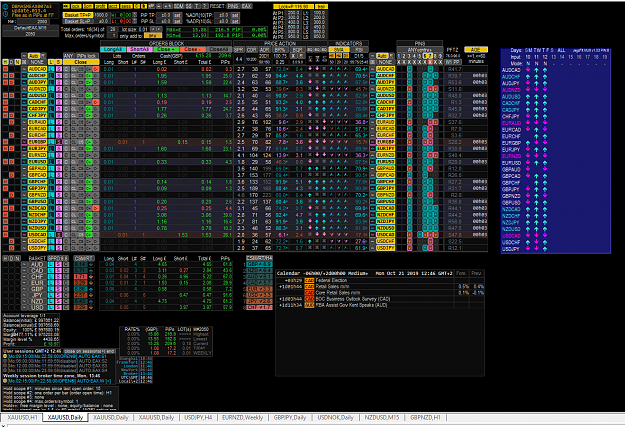The height and width of the screenshot is (427, 625).
Task: Click the SS button in top toolbar
Action: pyautogui.click(x=189, y=6)
